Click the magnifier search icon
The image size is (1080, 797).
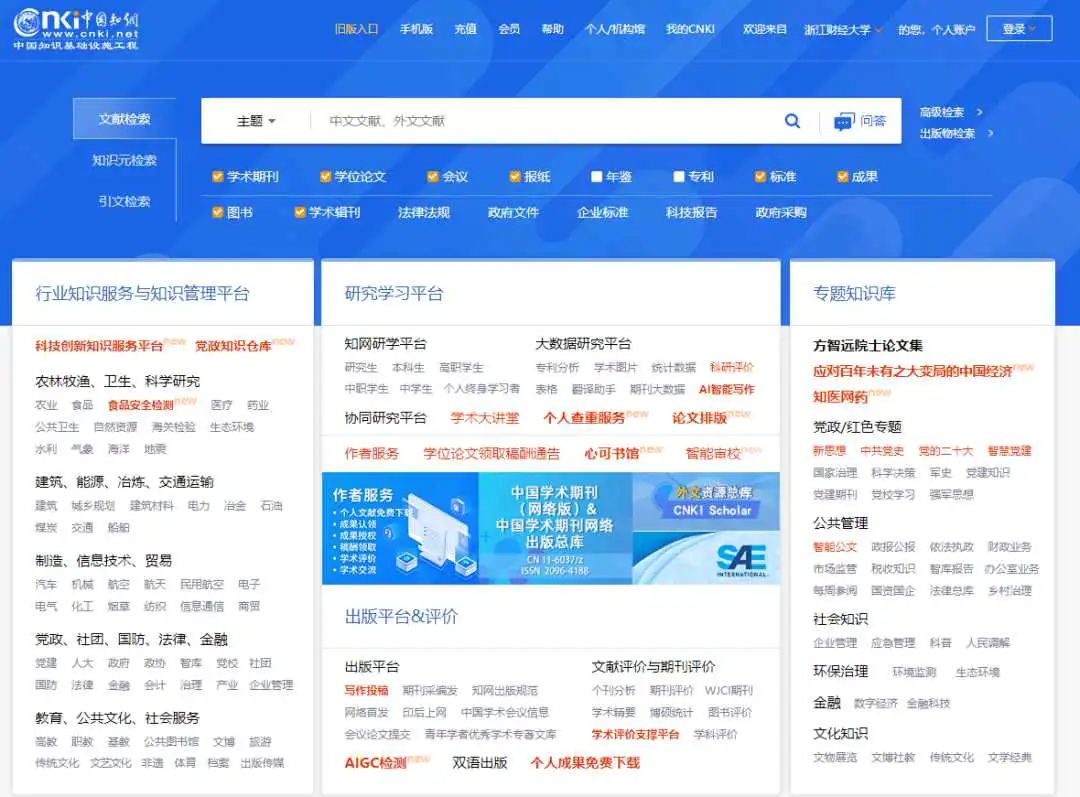coord(793,121)
